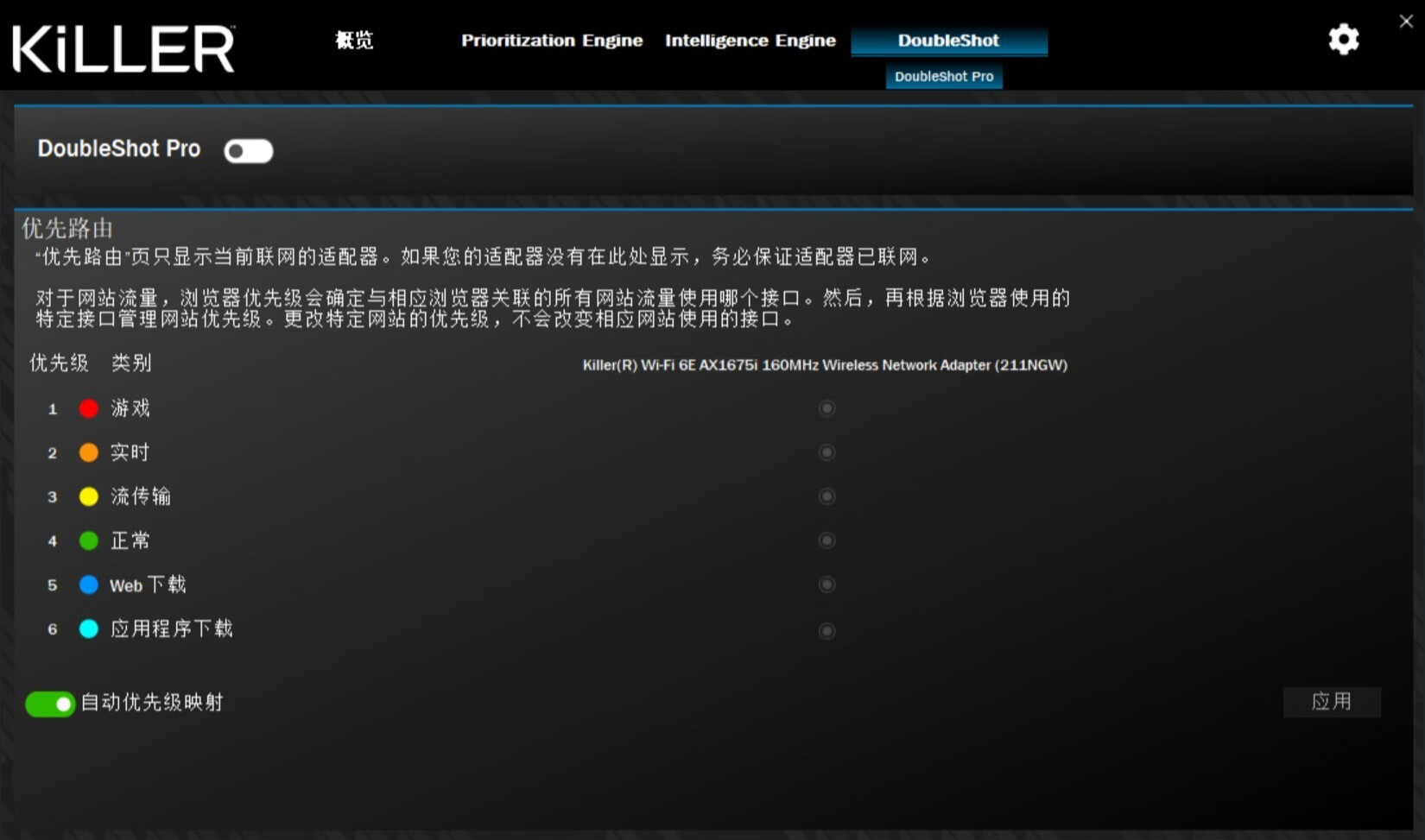Click the cyan 应用程序下载 priority dot
Image resolution: width=1425 pixels, height=840 pixels.
coord(89,628)
